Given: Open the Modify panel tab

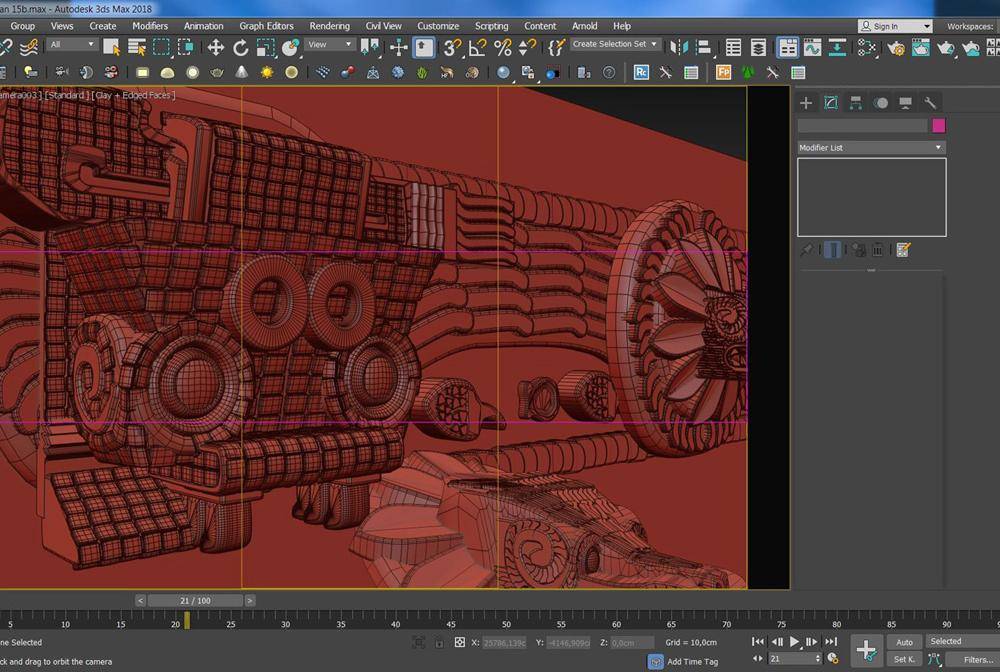Looking at the screenshot, I should (x=830, y=103).
